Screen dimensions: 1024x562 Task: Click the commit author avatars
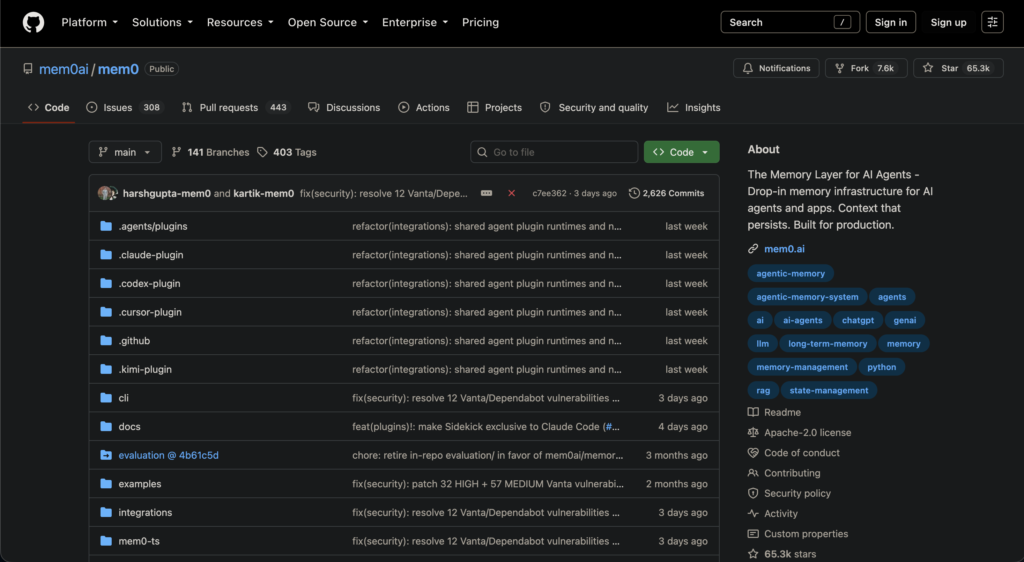click(x=108, y=193)
